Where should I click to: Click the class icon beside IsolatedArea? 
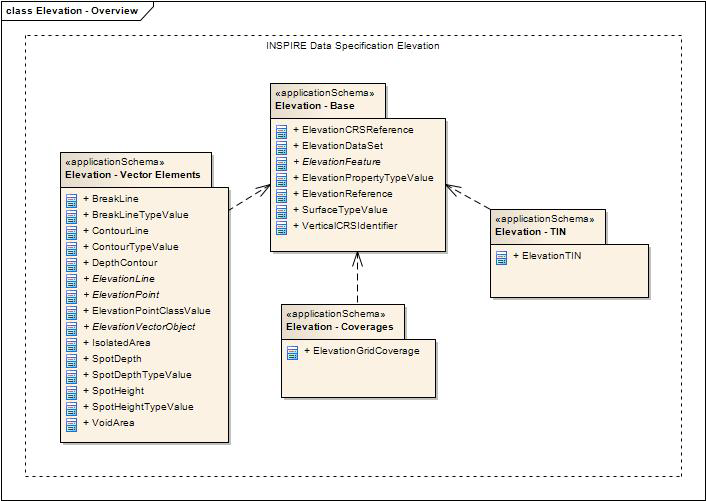72,344
